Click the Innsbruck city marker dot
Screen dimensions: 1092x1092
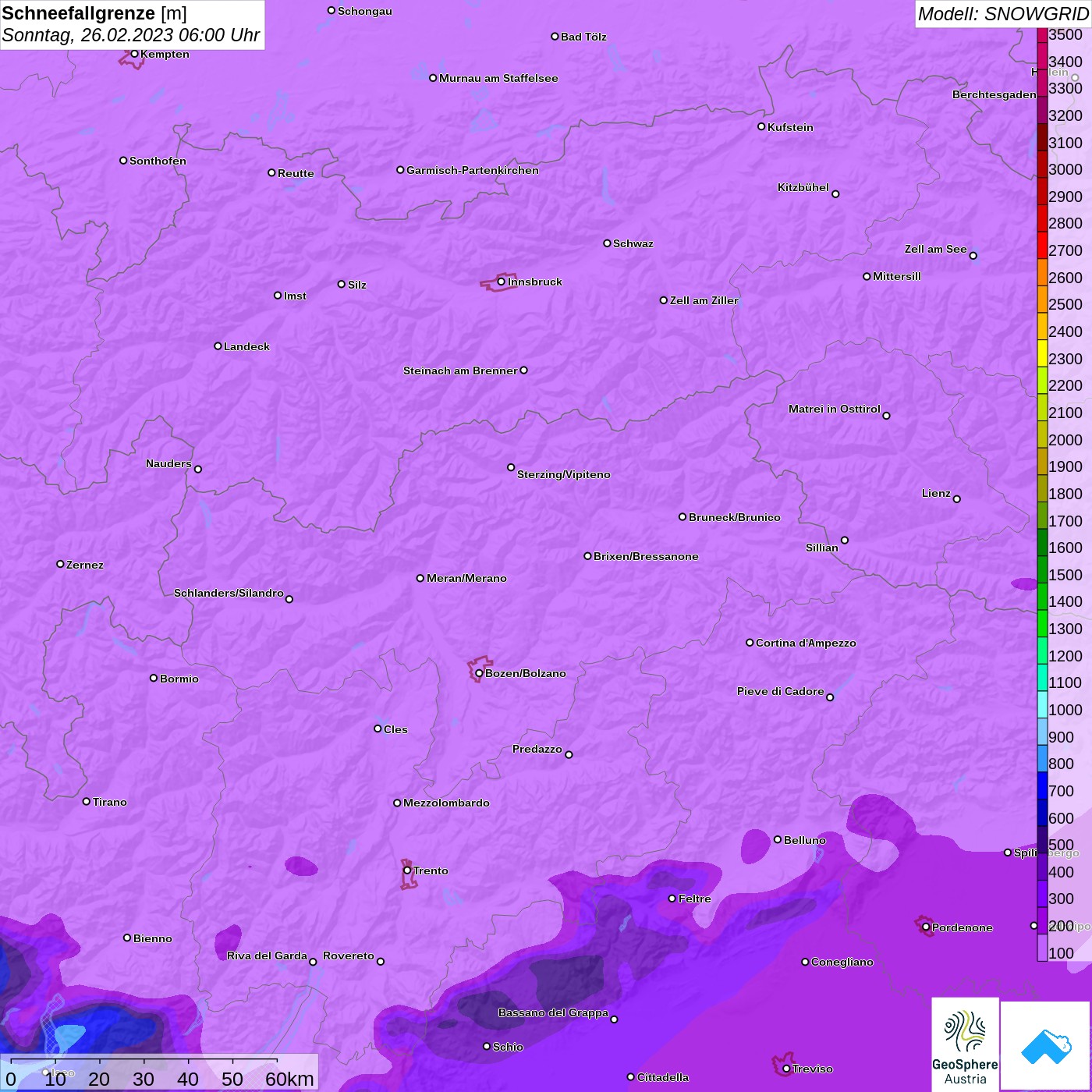(501, 282)
